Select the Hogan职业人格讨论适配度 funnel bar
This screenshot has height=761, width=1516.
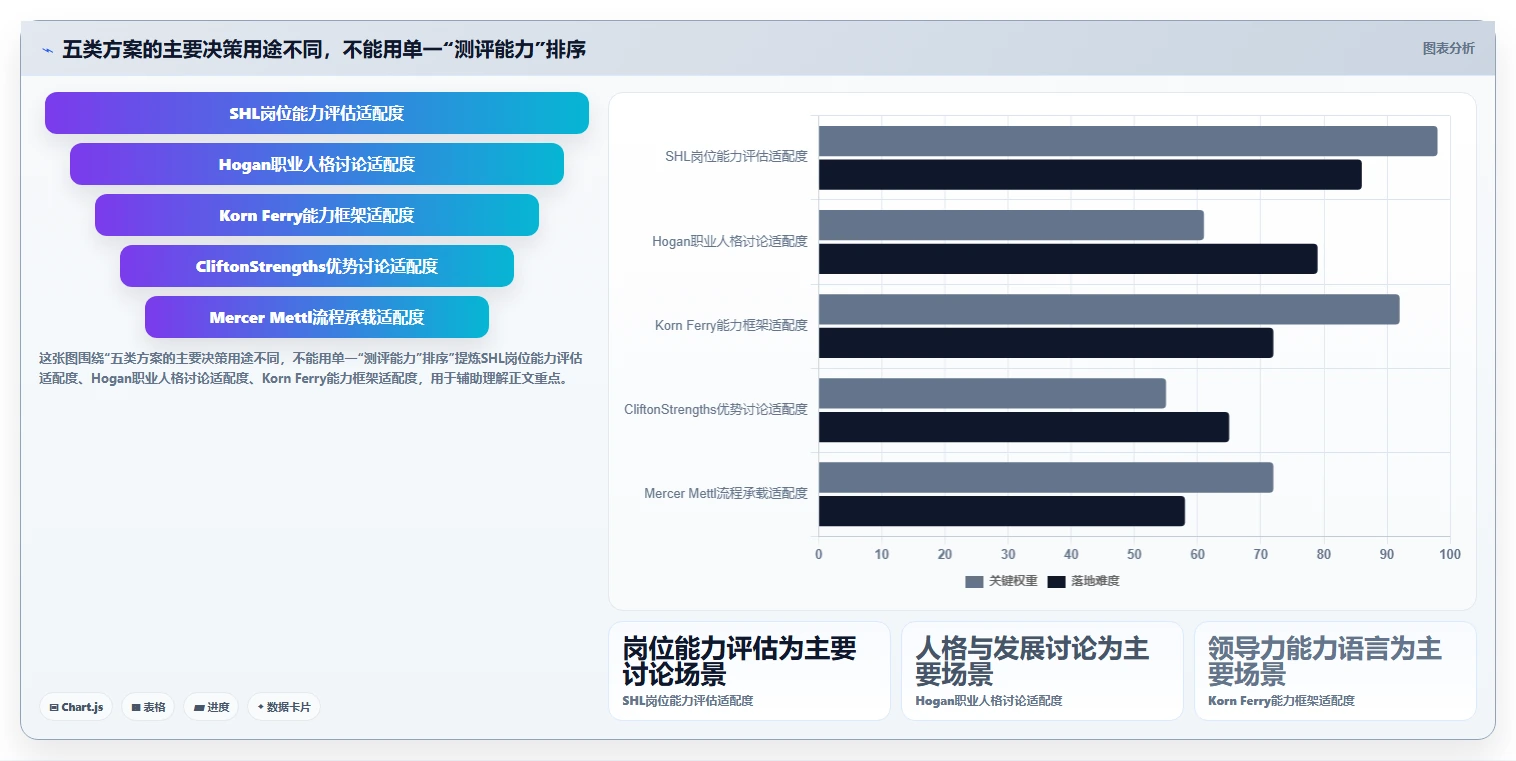click(x=317, y=164)
